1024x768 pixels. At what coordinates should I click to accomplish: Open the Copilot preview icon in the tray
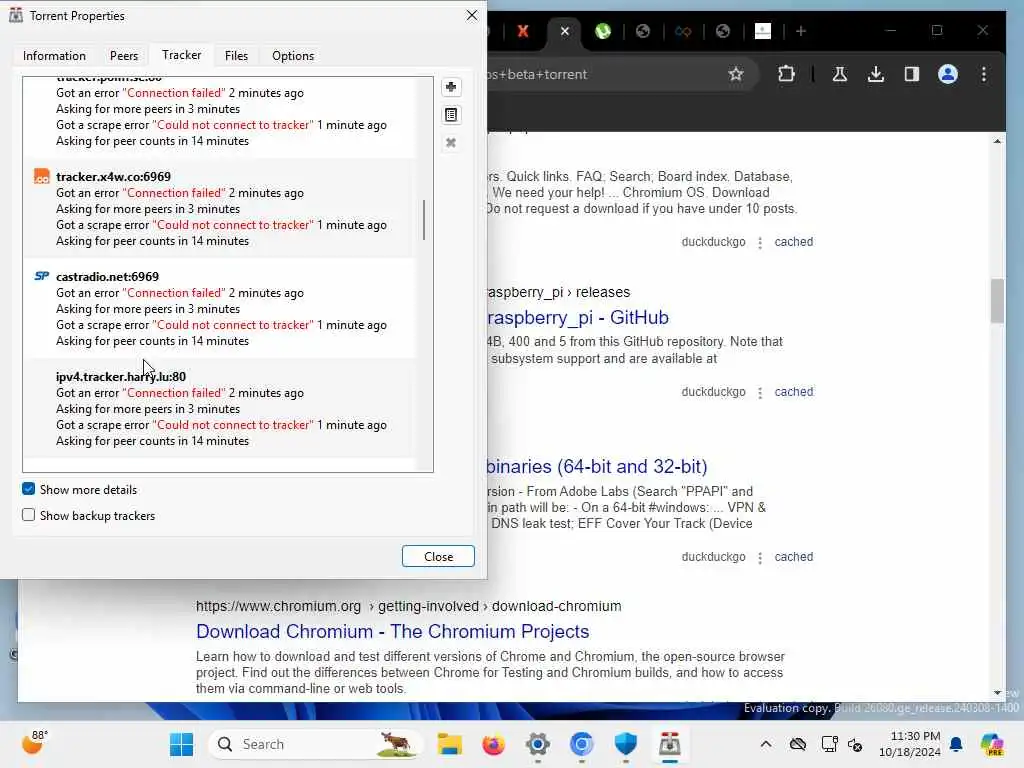point(992,744)
